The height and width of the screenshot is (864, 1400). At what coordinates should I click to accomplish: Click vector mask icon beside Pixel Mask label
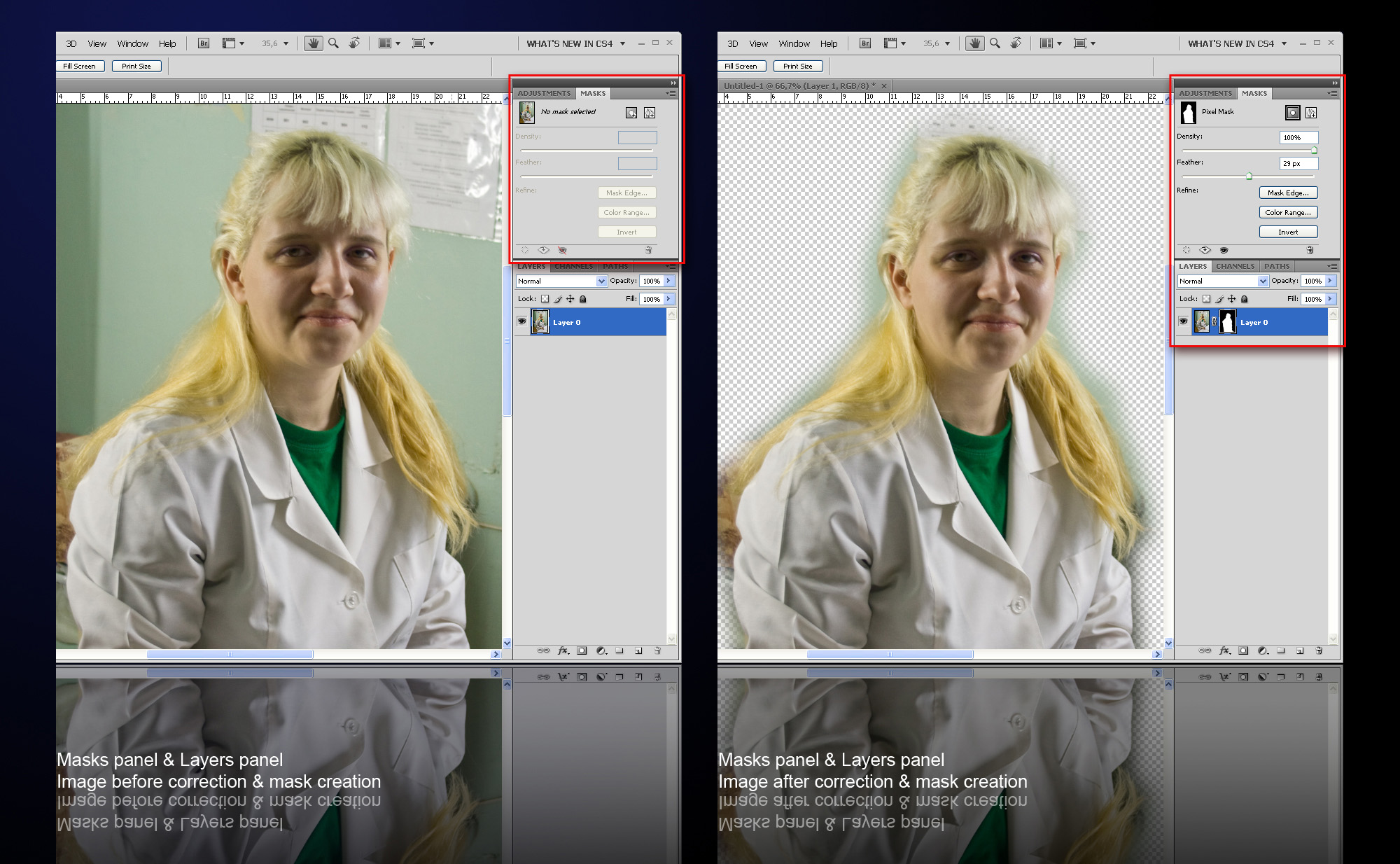[x=1311, y=113]
